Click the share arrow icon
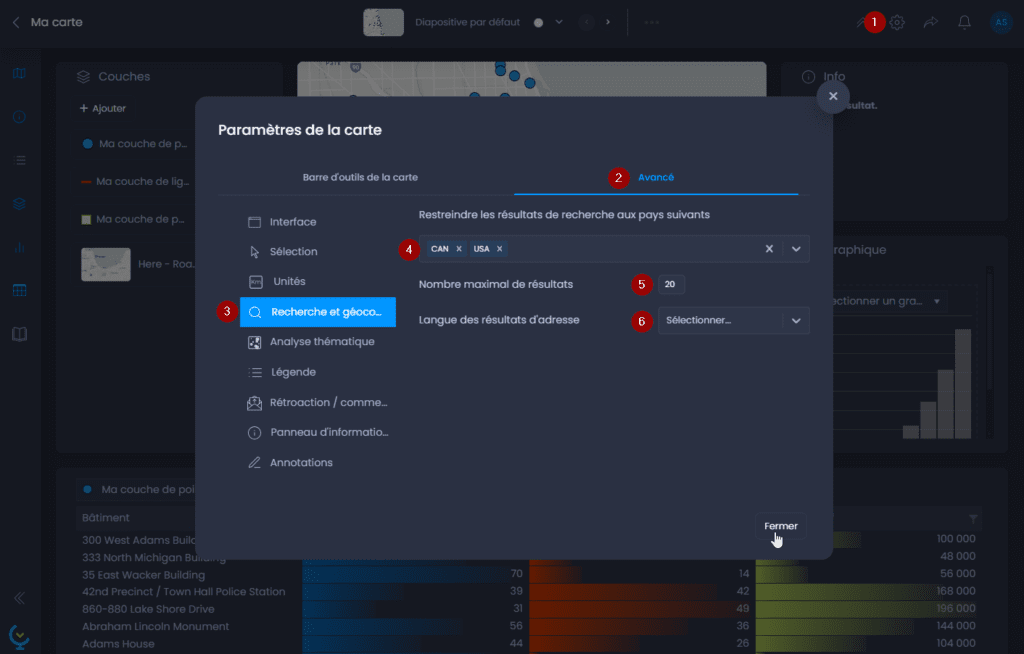Image resolution: width=1024 pixels, height=654 pixels. [931, 22]
